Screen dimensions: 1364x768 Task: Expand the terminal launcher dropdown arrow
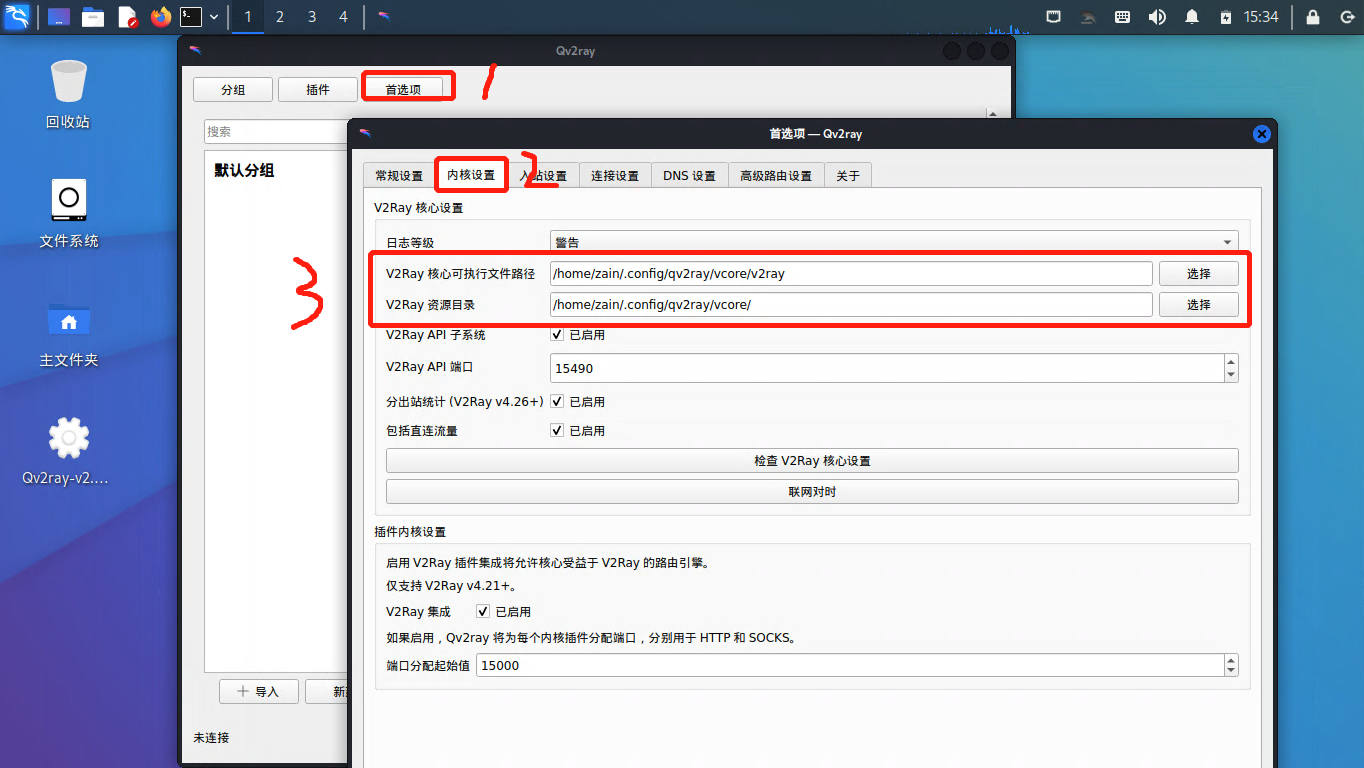click(214, 17)
